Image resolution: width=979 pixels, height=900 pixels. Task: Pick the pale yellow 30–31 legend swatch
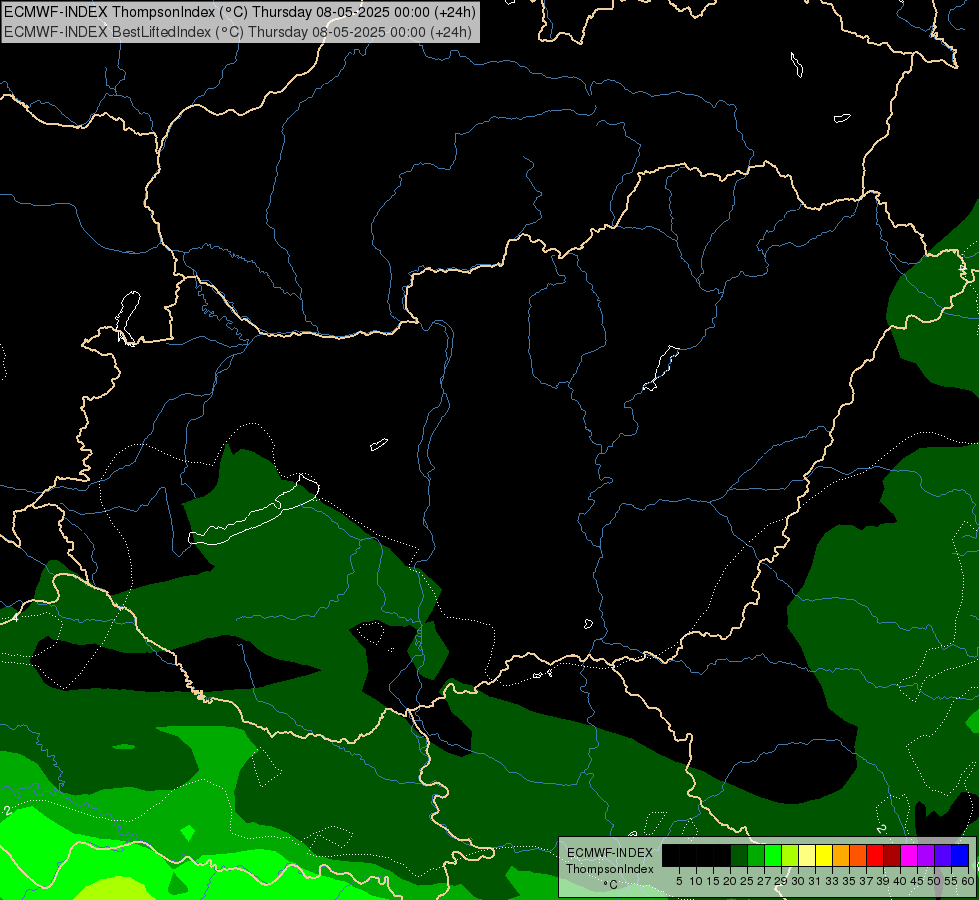pos(807,855)
